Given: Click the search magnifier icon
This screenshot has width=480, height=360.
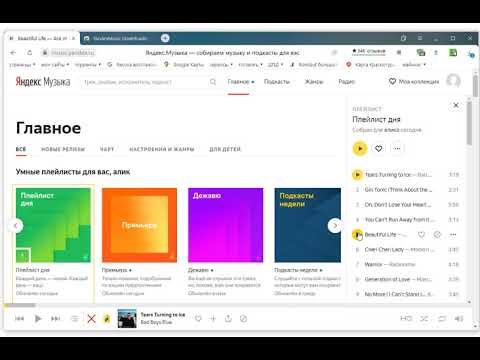Looking at the screenshot, I should click(213, 82).
